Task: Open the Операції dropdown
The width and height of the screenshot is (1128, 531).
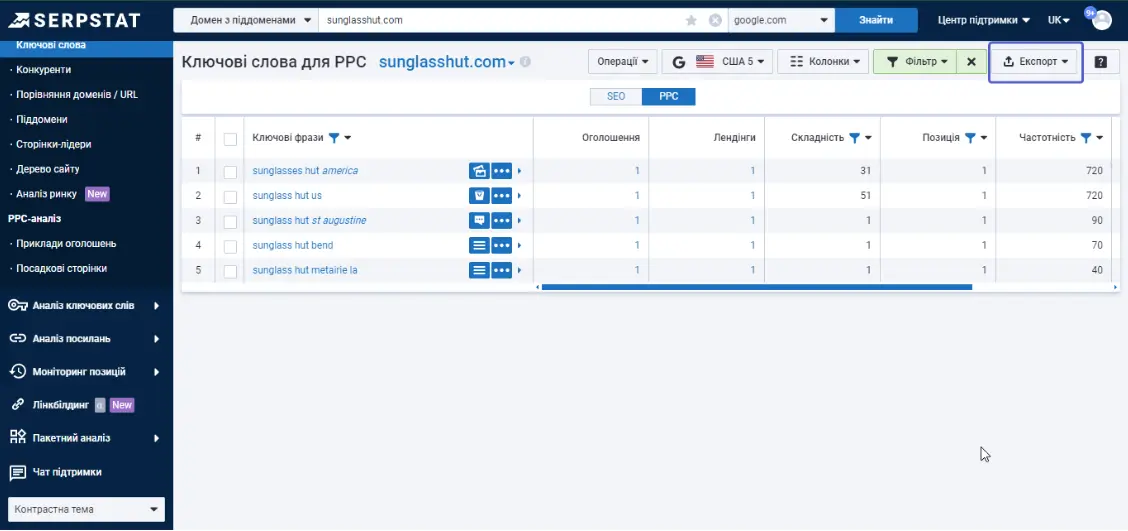Action: [x=623, y=62]
